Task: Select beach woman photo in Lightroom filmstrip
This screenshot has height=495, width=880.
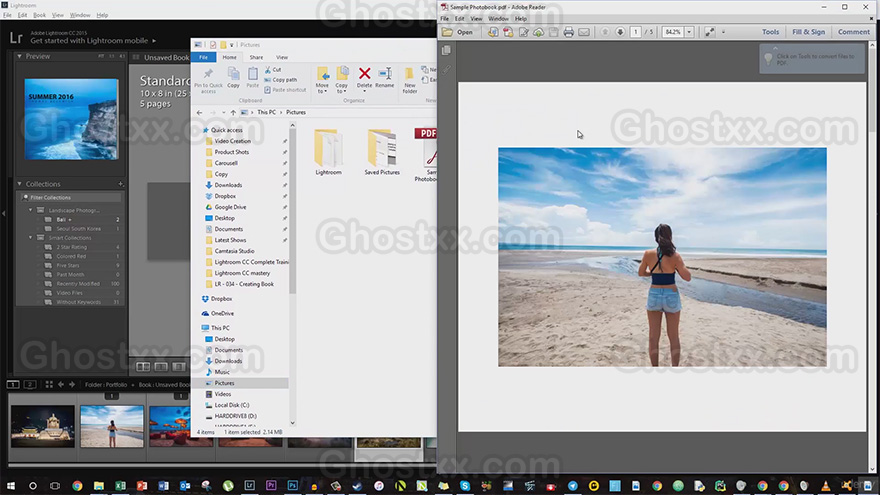Action: tap(112, 426)
